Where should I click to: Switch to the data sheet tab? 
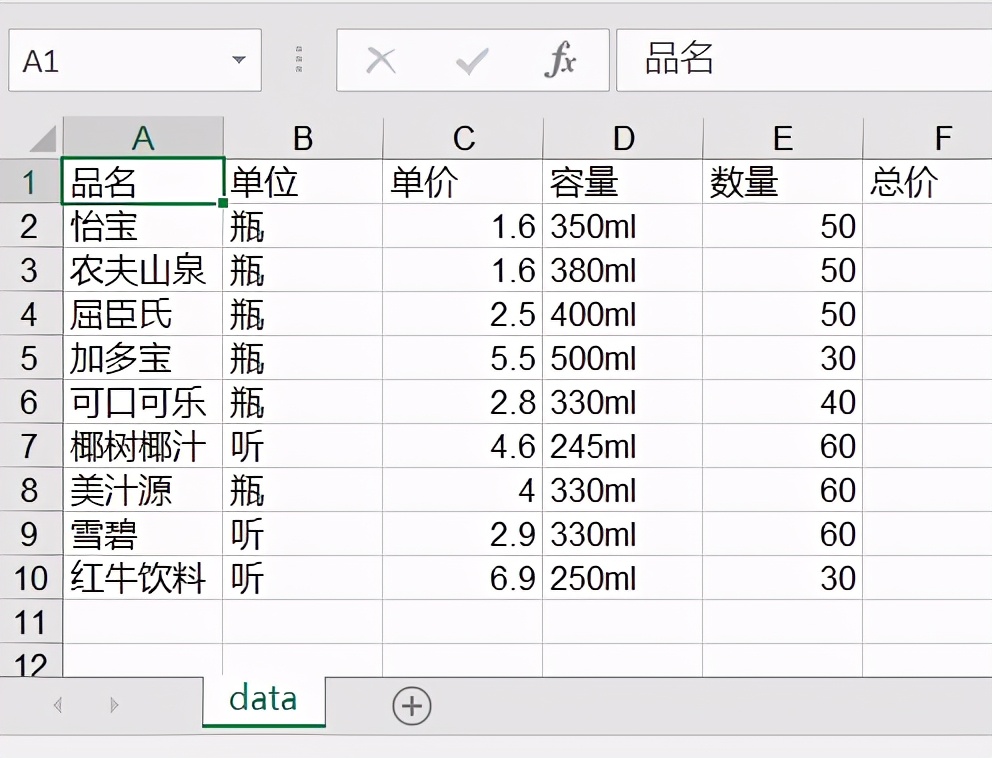tap(264, 700)
